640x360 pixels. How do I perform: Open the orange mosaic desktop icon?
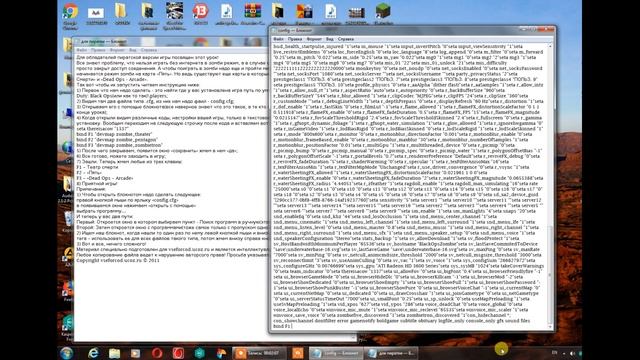(x=304, y=12)
